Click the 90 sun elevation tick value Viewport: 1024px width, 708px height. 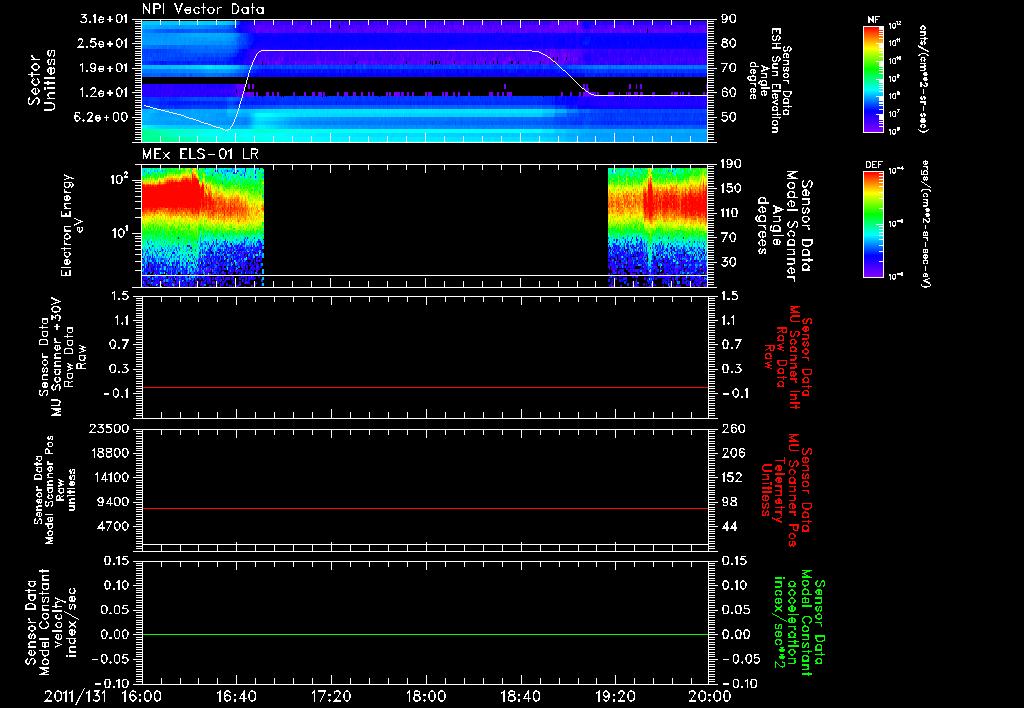[729, 19]
